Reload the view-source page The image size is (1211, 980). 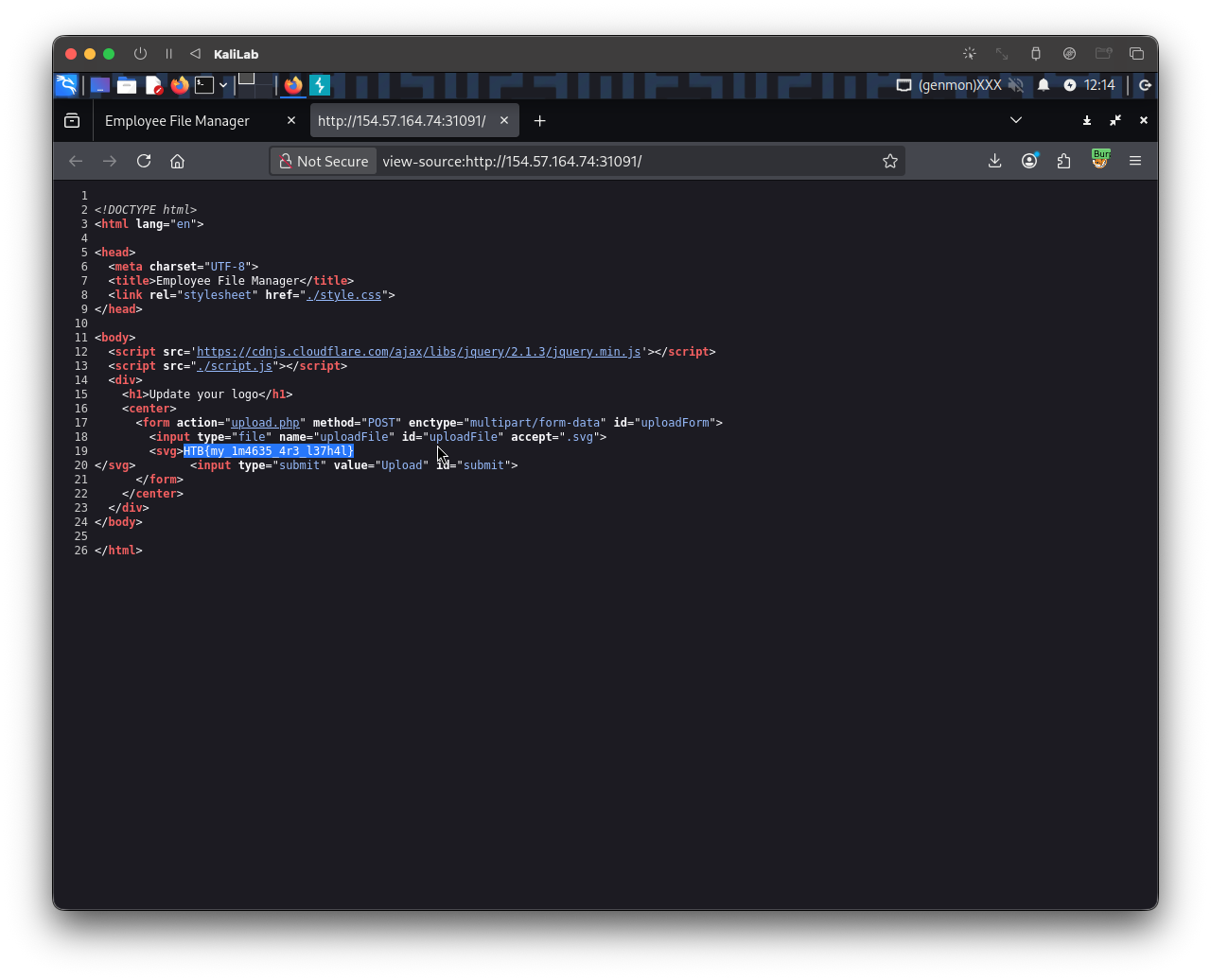144,161
